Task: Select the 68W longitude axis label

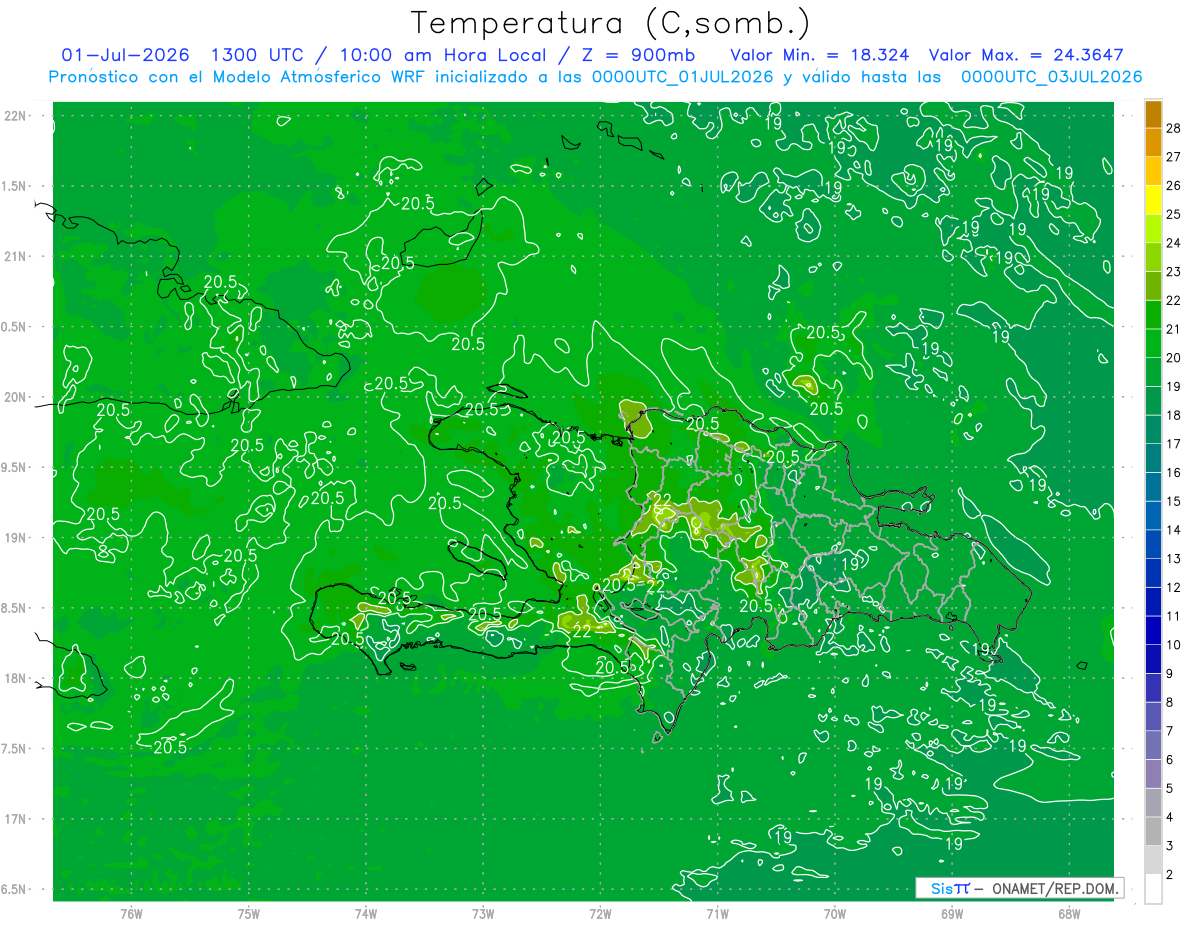Action: tap(1068, 913)
